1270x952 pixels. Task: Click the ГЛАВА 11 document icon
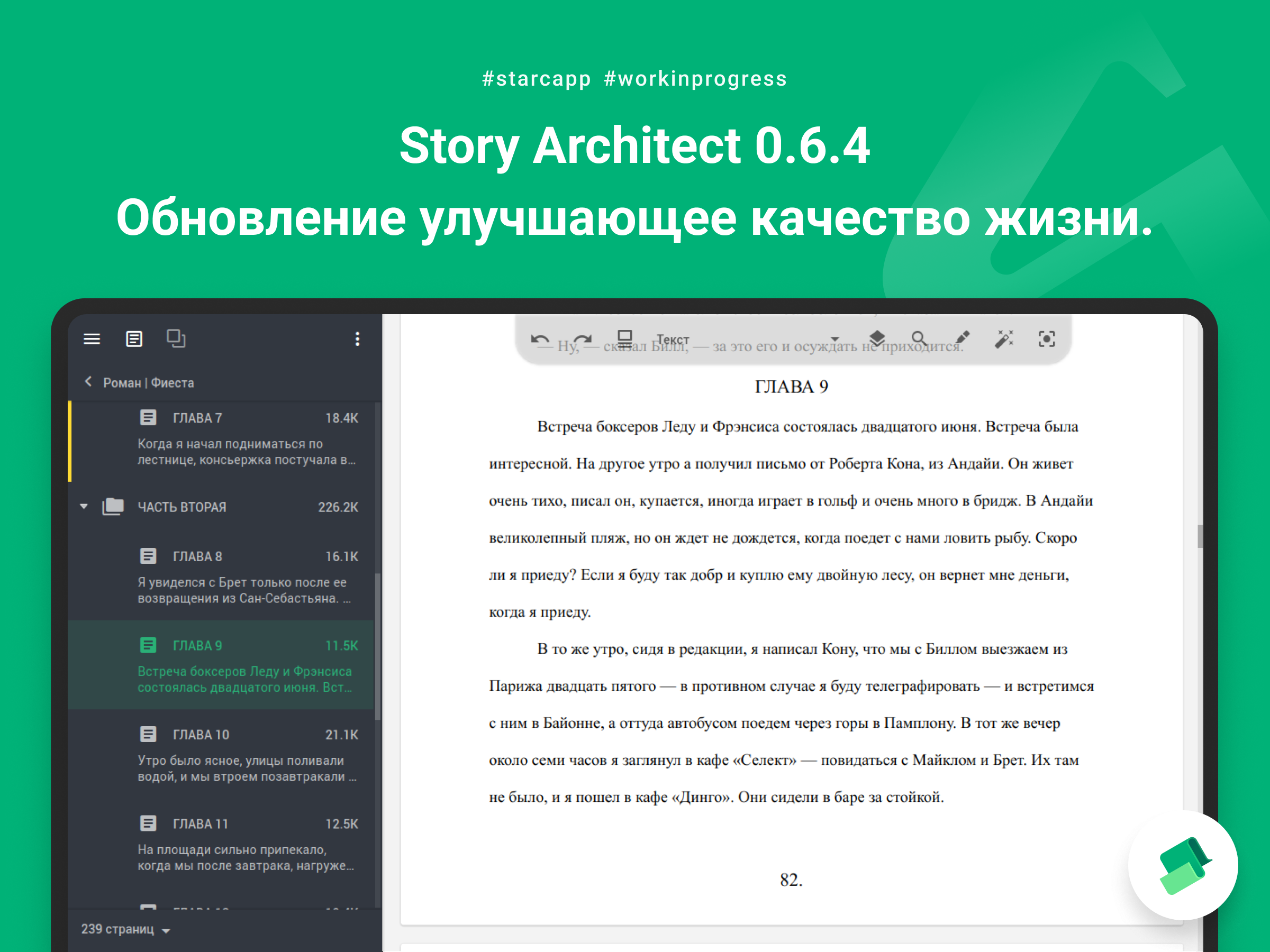click(148, 823)
